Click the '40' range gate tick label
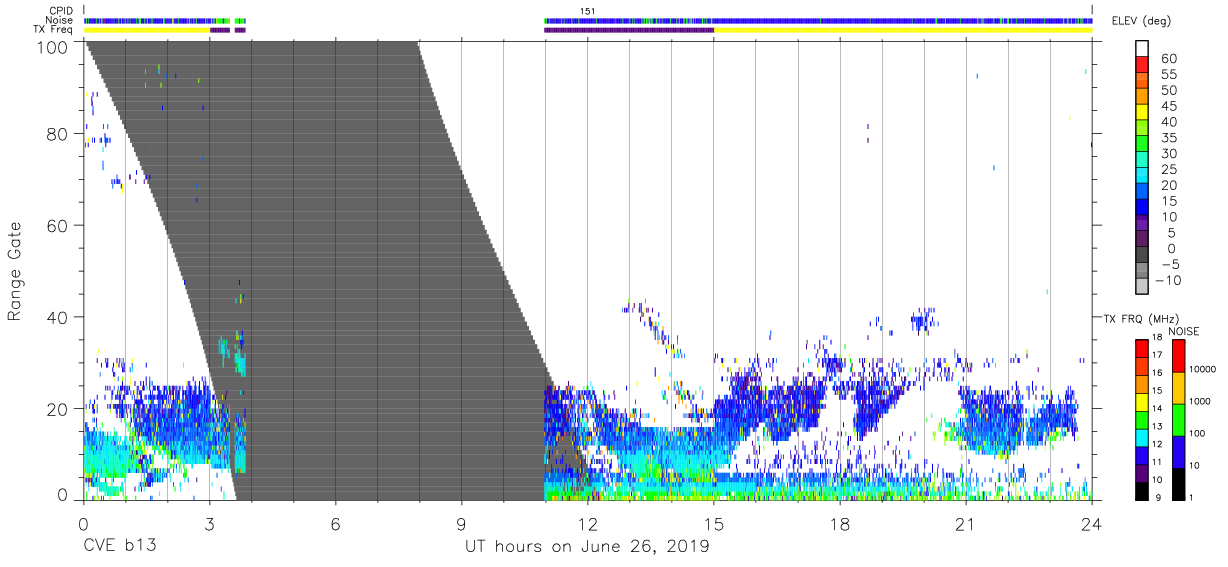The height and width of the screenshot is (567, 1228). (57, 317)
